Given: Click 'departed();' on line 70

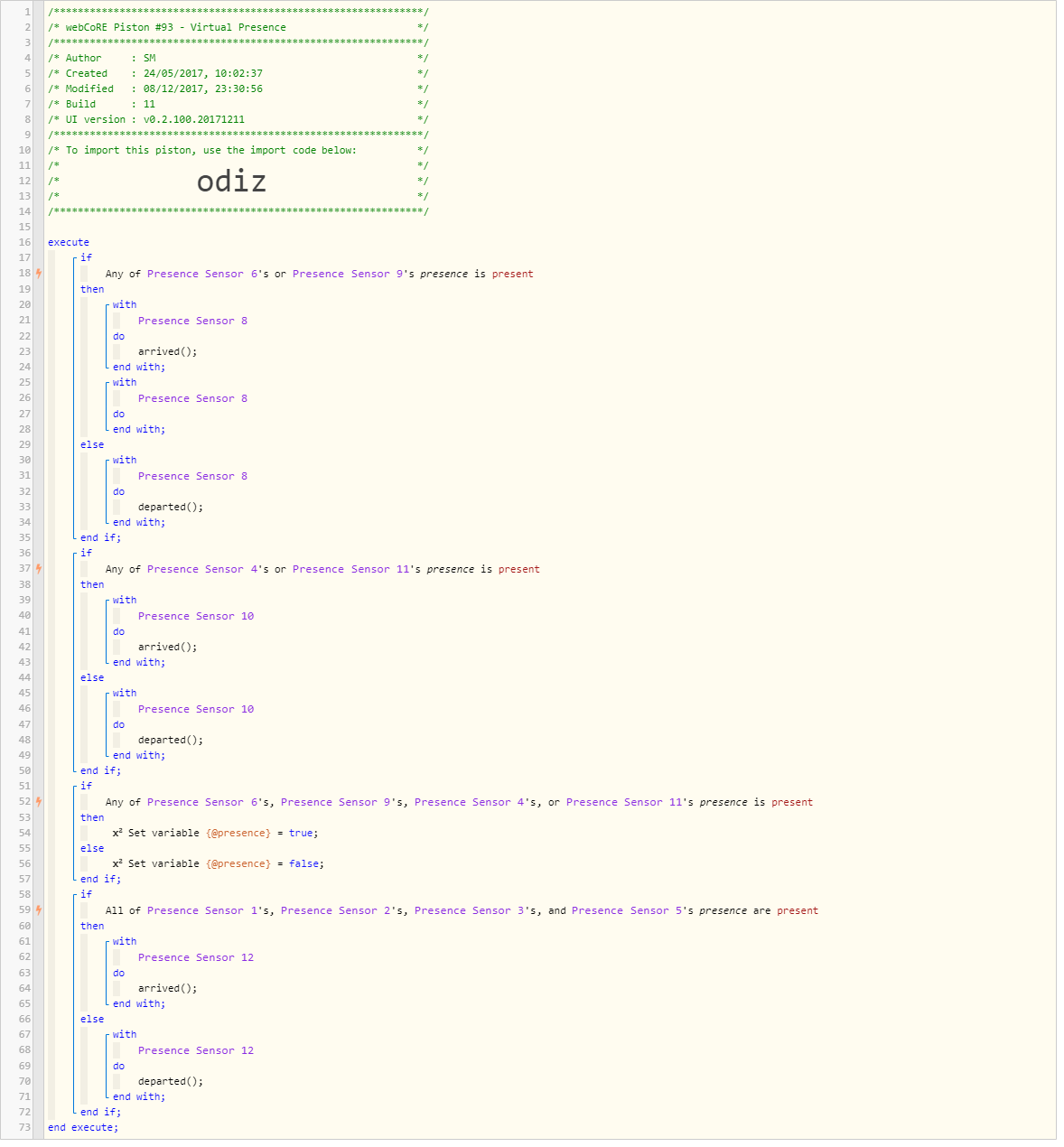Looking at the screenshot, I should (x=171, y=1081).
